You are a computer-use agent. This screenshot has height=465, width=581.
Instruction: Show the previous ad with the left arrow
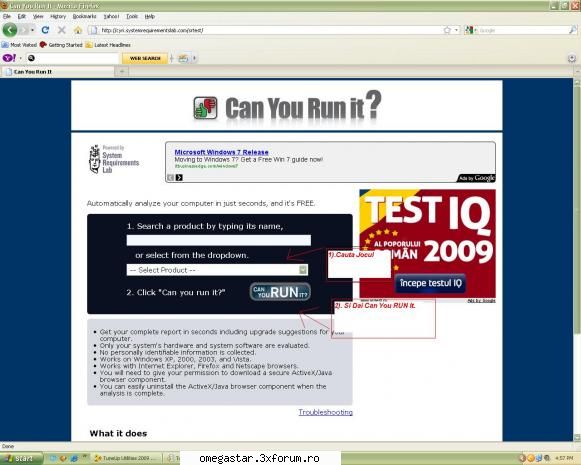(x=170, y=177)
